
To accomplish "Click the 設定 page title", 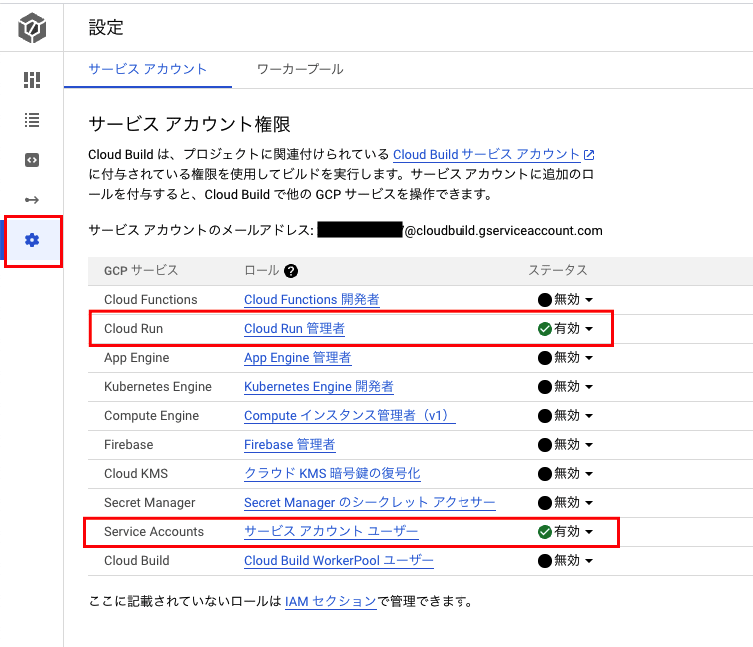I will [106, 27].
